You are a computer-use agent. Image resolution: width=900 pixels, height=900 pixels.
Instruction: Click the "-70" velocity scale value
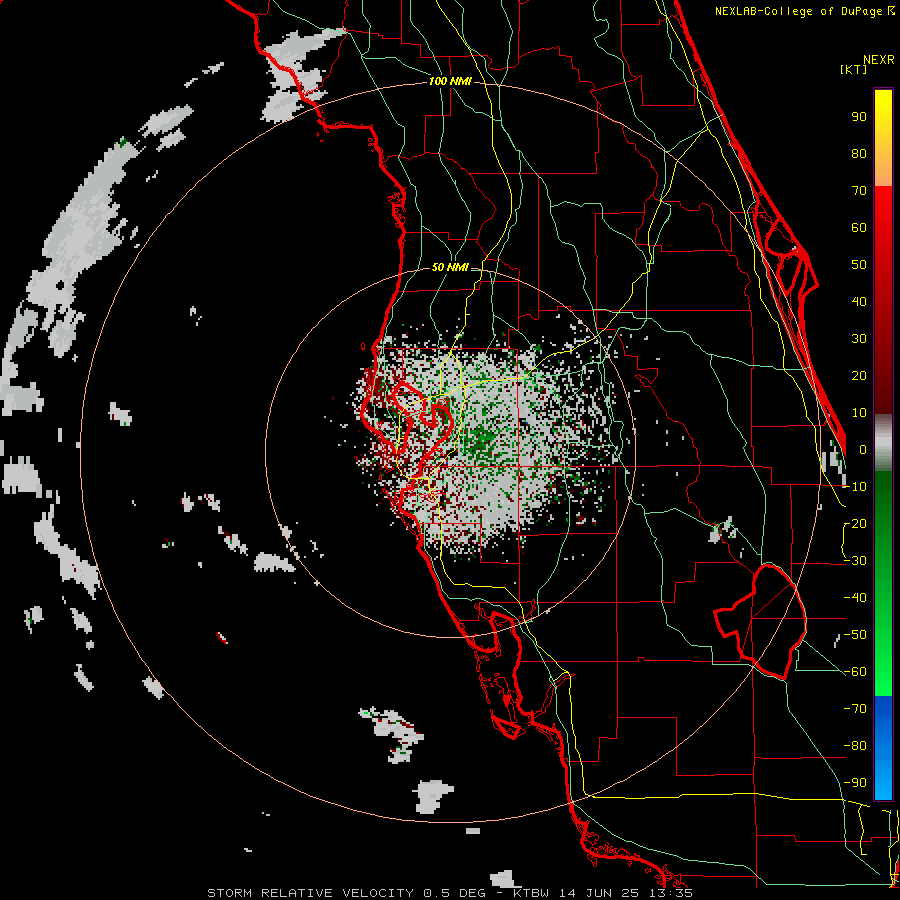coord(855,709)
